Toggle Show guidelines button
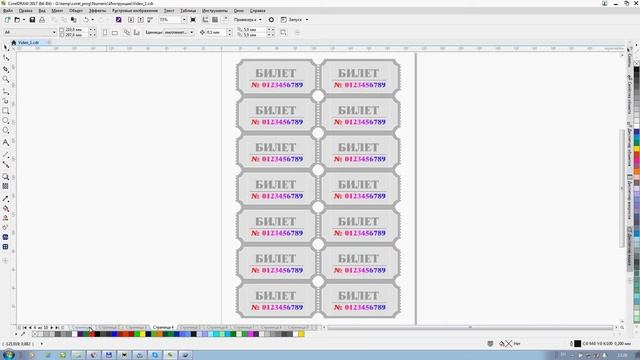 point(225,20)
